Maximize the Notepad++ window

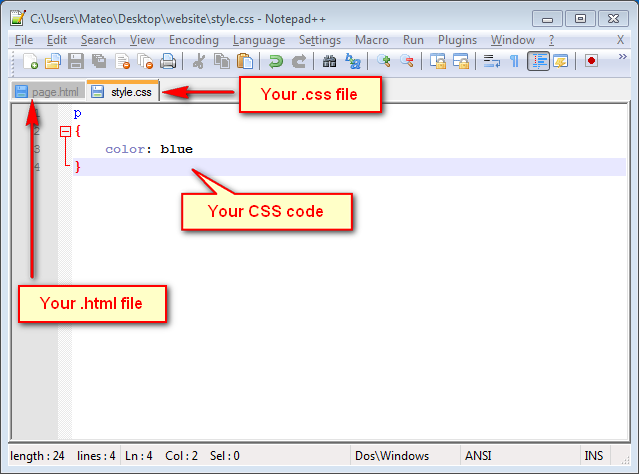pyautogui.click(x=580, y=19)
